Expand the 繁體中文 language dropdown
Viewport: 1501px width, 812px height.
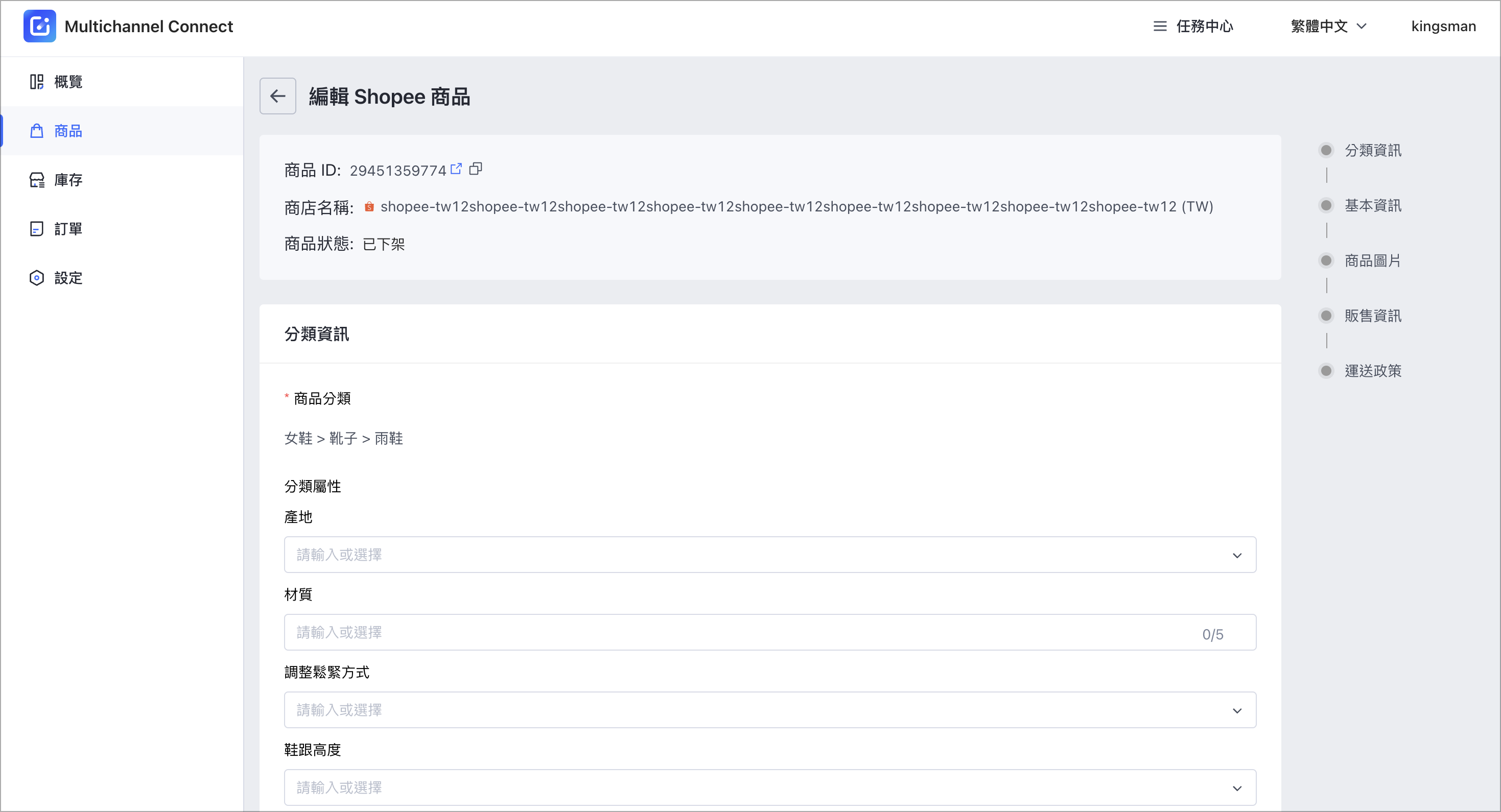[1328, 26]
